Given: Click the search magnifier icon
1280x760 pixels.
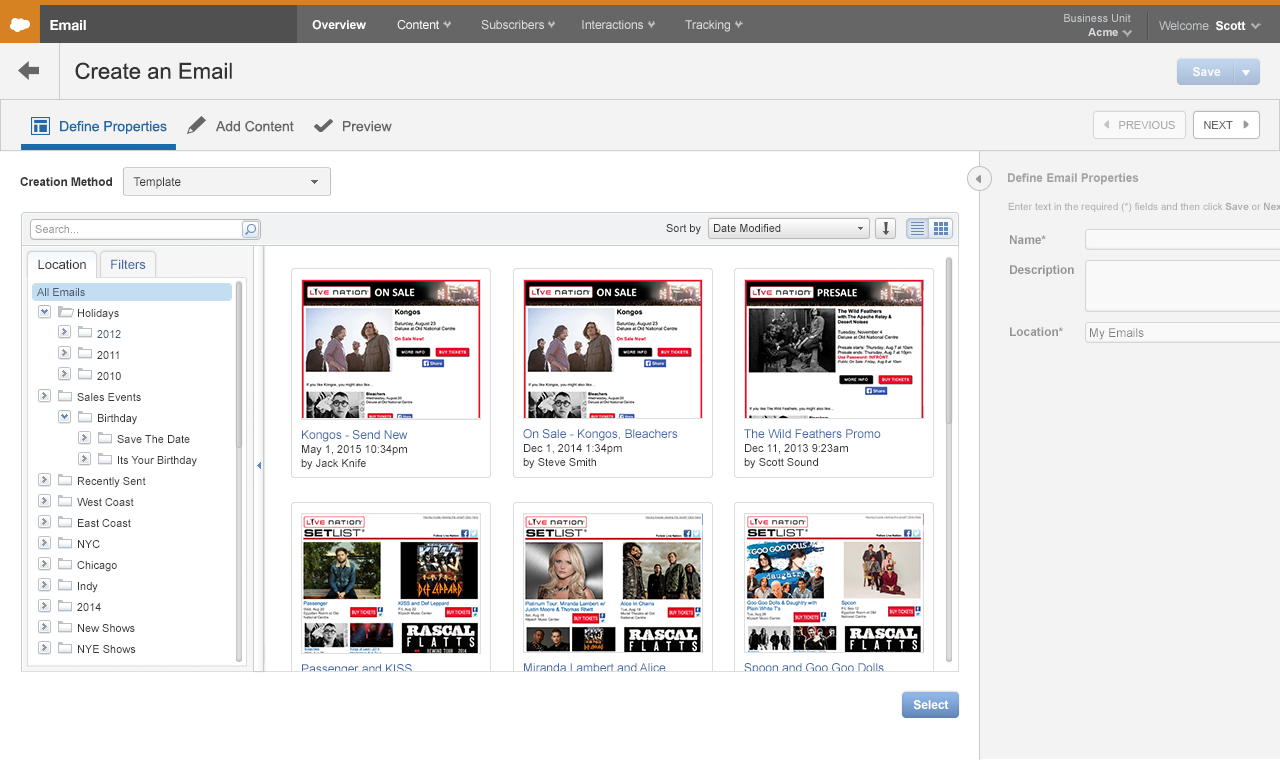Looking at the screenshot, I should click(x=250, y=229).
